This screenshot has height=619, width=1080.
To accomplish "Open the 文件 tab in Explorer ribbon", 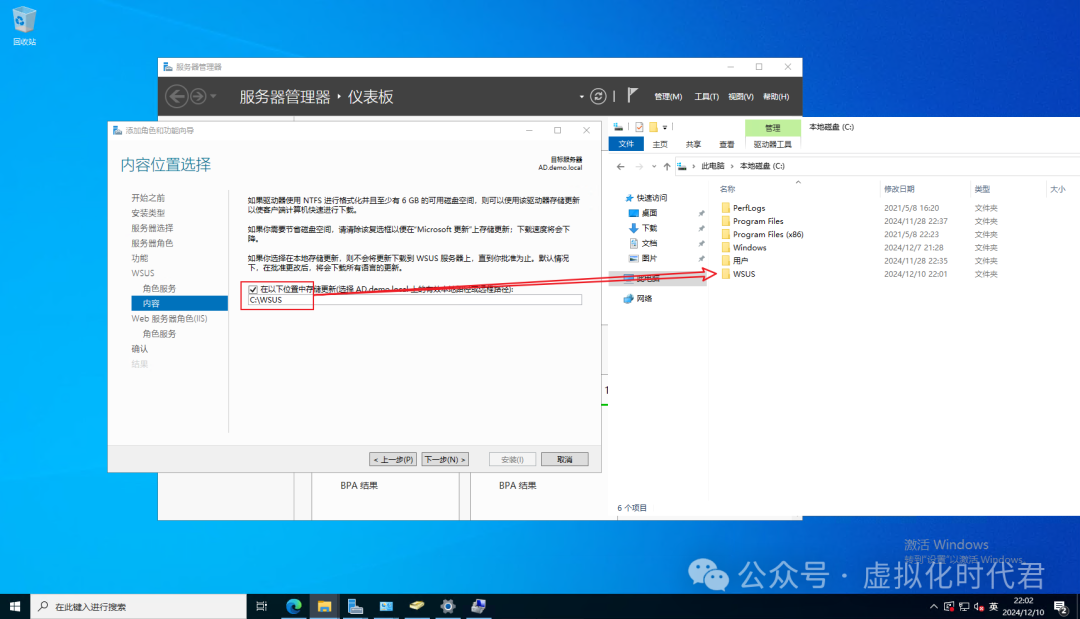I will (626, 144).
